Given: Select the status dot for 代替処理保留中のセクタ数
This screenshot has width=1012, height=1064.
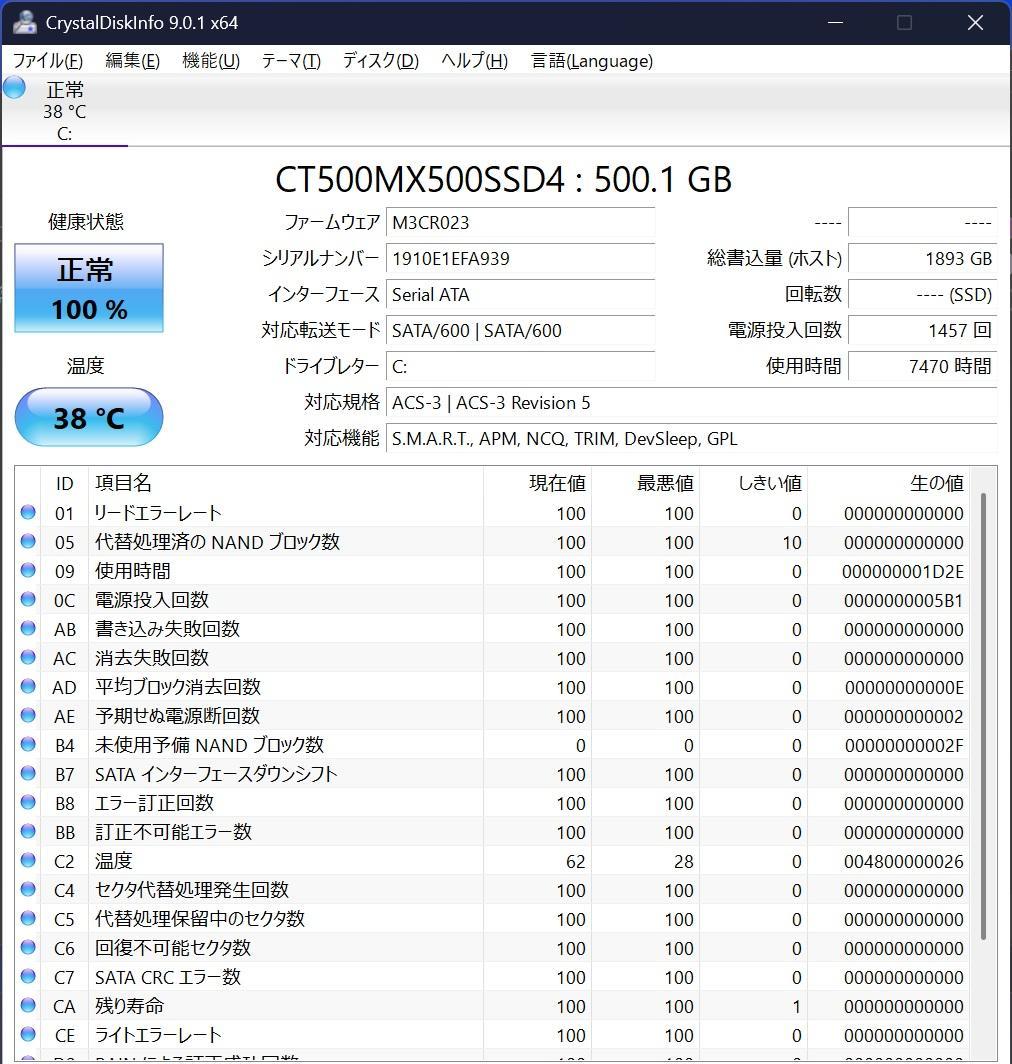Looking at the screenshot, I should click(27, 919).
